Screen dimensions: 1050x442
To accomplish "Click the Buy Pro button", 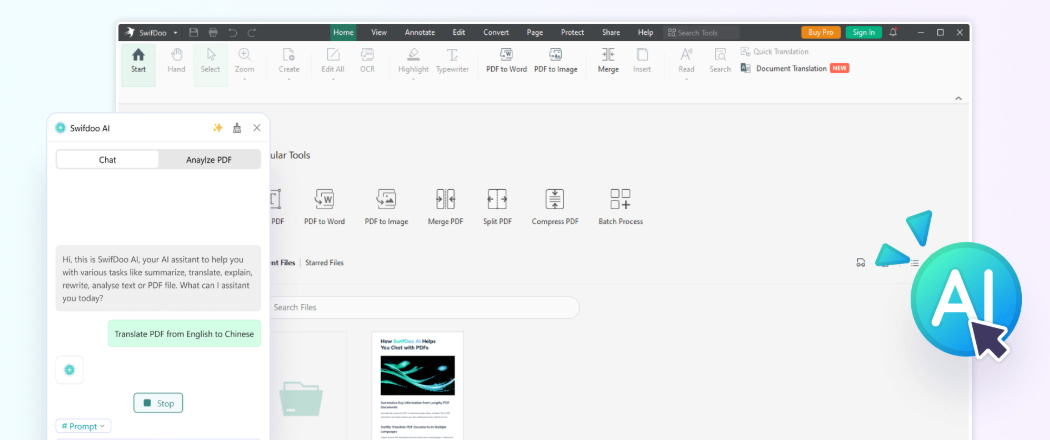I will (x=821, y=32).
